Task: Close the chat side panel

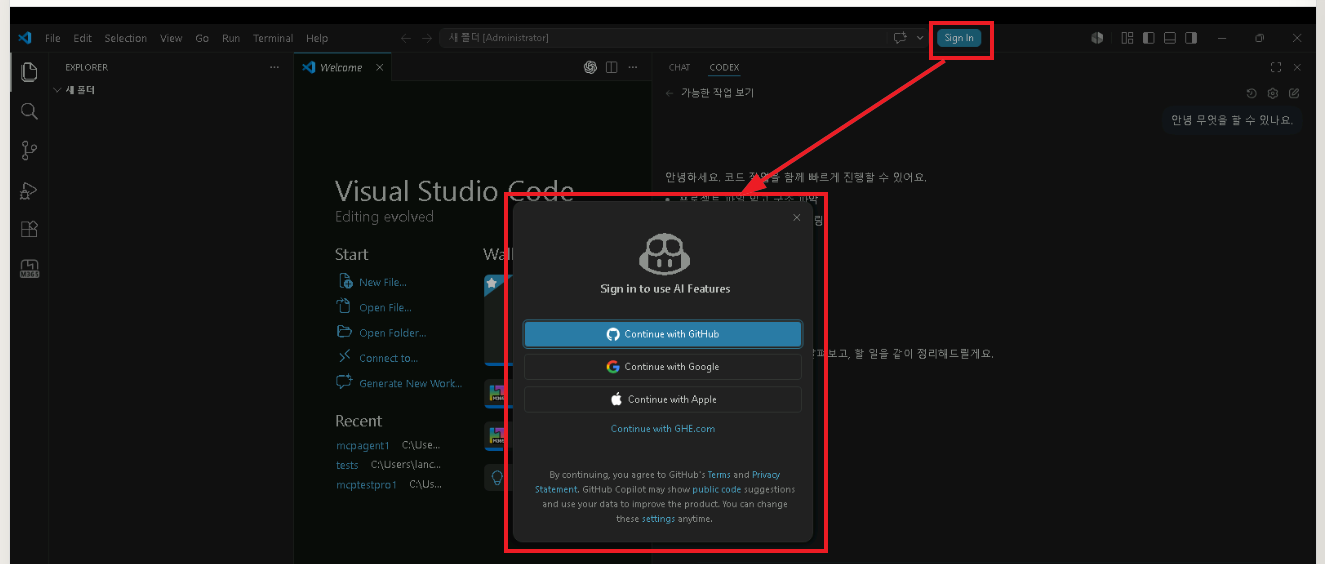Action: point(1297,67)
